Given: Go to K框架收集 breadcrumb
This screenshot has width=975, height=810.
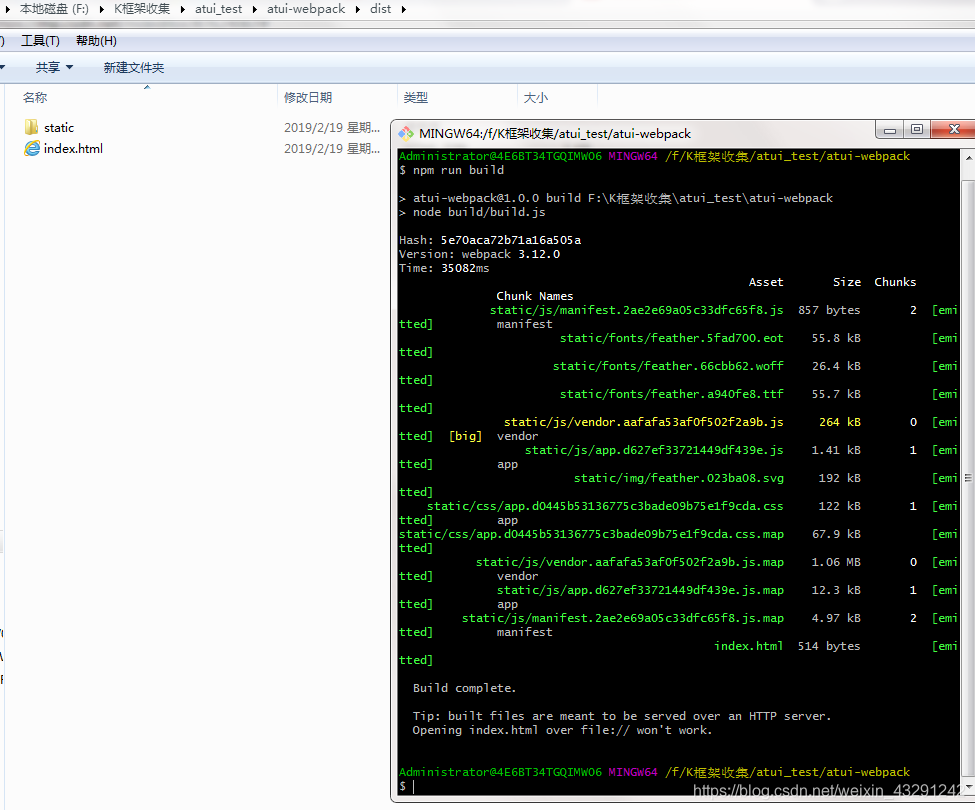Looking at the screenshot, I should click(x=142, y=9).
